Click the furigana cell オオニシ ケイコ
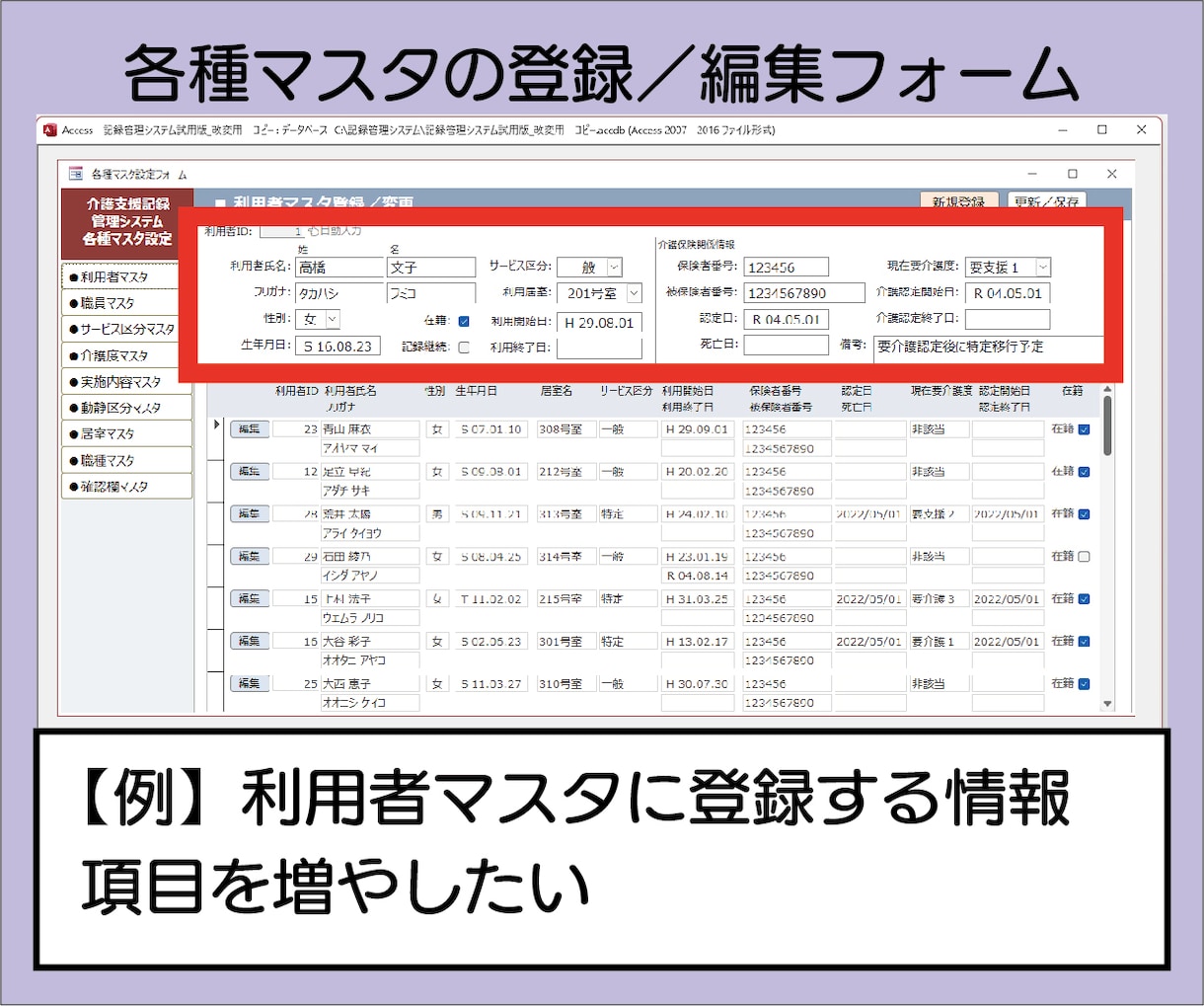The height and width of the screenshot is (1006, 1204). (370, 703)
